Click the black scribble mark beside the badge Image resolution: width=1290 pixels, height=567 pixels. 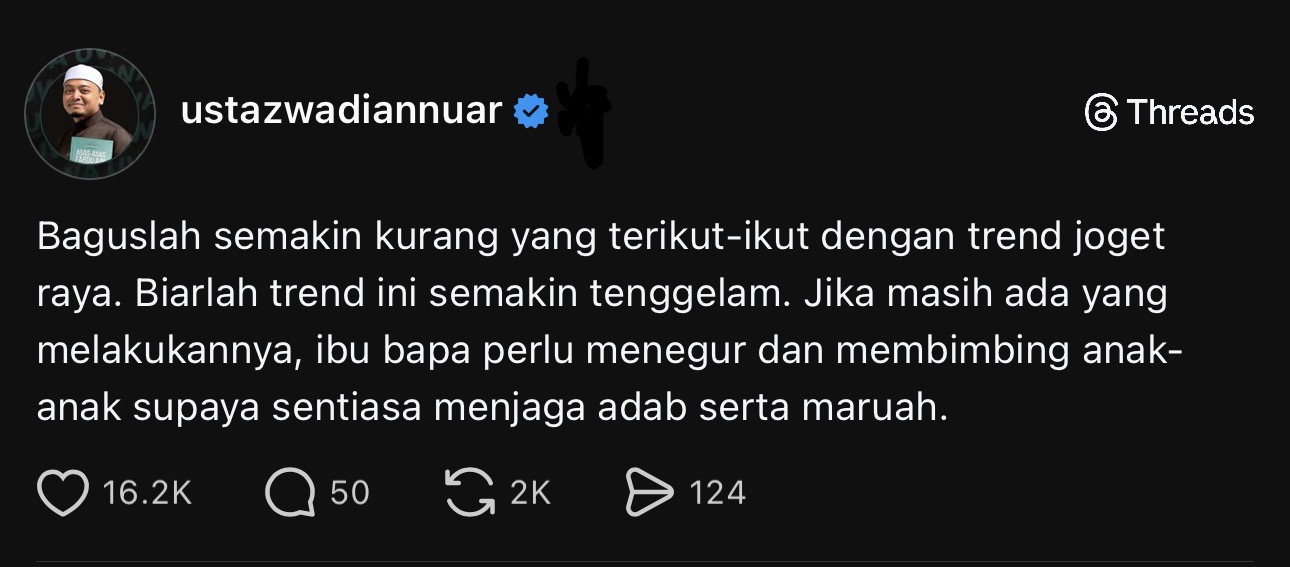(584, 112)
